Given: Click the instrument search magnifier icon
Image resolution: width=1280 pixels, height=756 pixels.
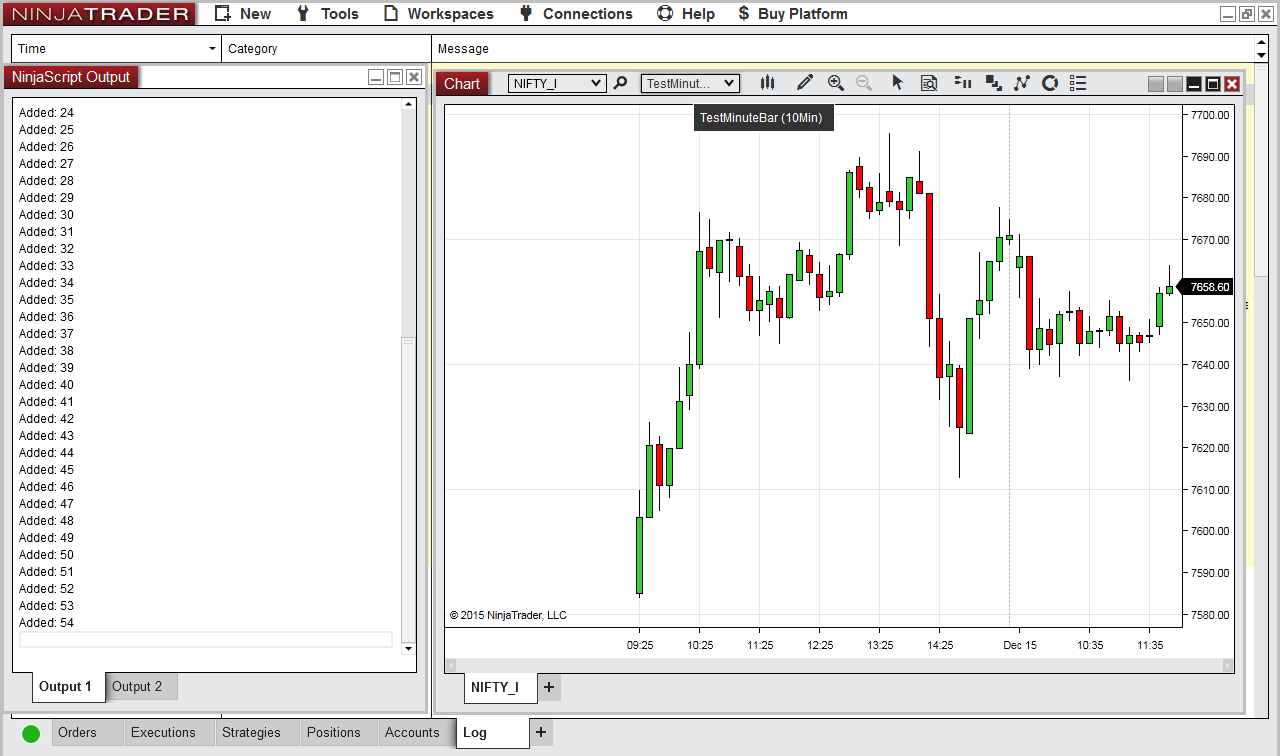Looking at the screenshot, I should click(620, 83).
